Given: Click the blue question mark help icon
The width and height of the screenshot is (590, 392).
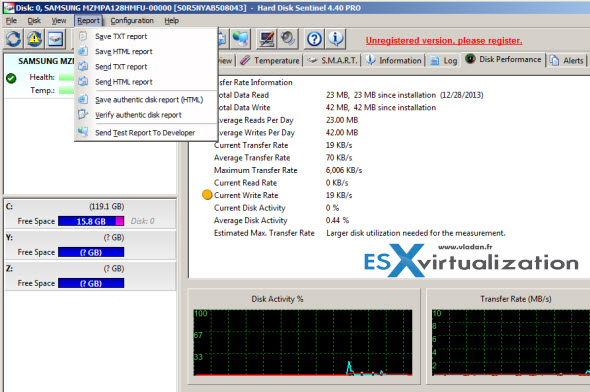Looking at the screenshot, I should 314,39.
